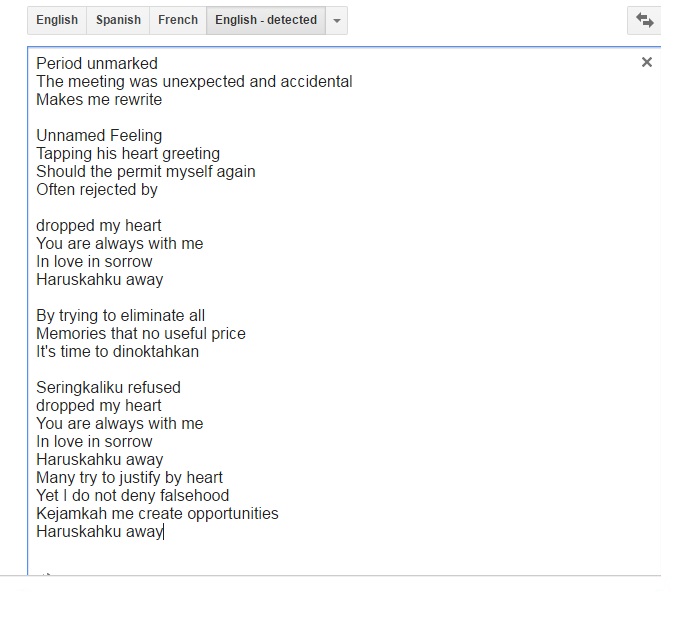Open the source language dropdown arrow

(336, 21)
